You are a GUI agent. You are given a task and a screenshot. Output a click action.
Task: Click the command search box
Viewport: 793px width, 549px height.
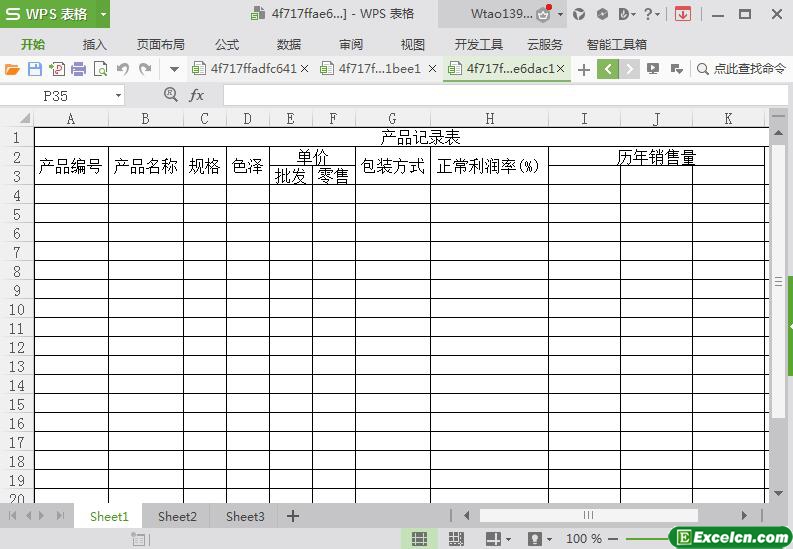tap(741, 69)
